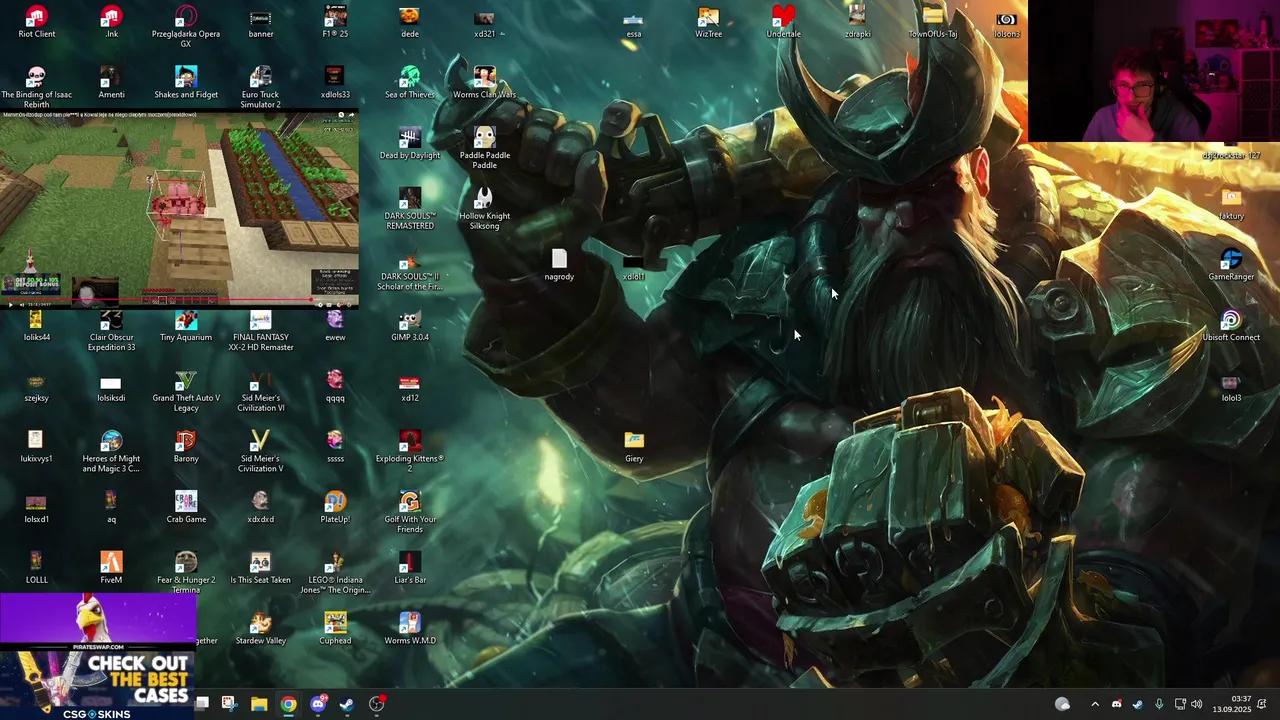Viewport: 1280px width, 720px height.
Task: Open the PlateUp! shortcut
Action: [x=335, y=508]
